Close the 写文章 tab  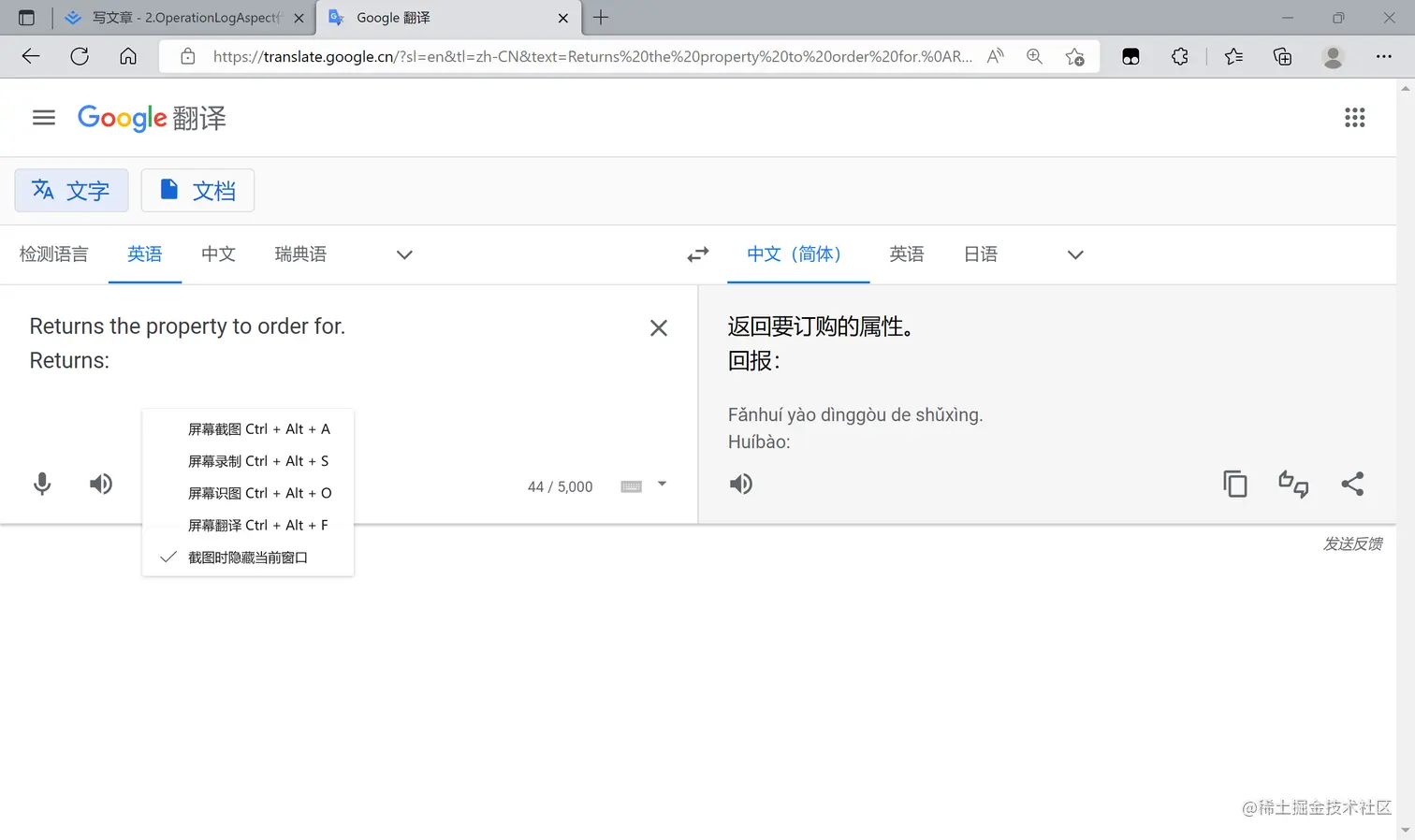click(299, 18)
